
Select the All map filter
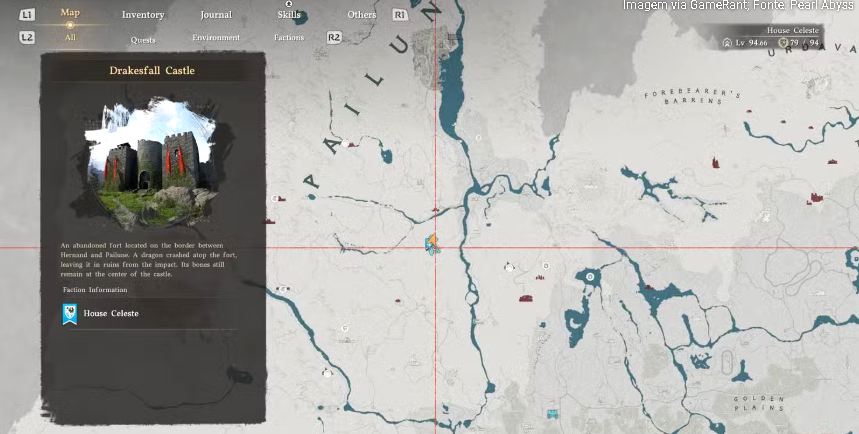(x=70, y=37)
